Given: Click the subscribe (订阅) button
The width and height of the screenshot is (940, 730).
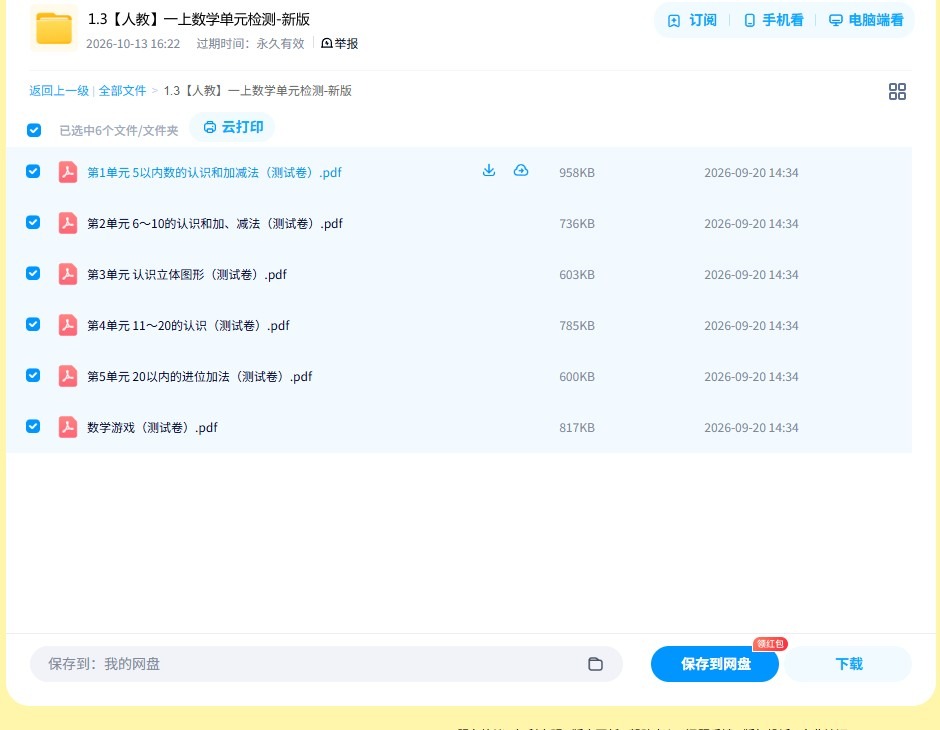Looking at the screenshot, I should (692, 20).
